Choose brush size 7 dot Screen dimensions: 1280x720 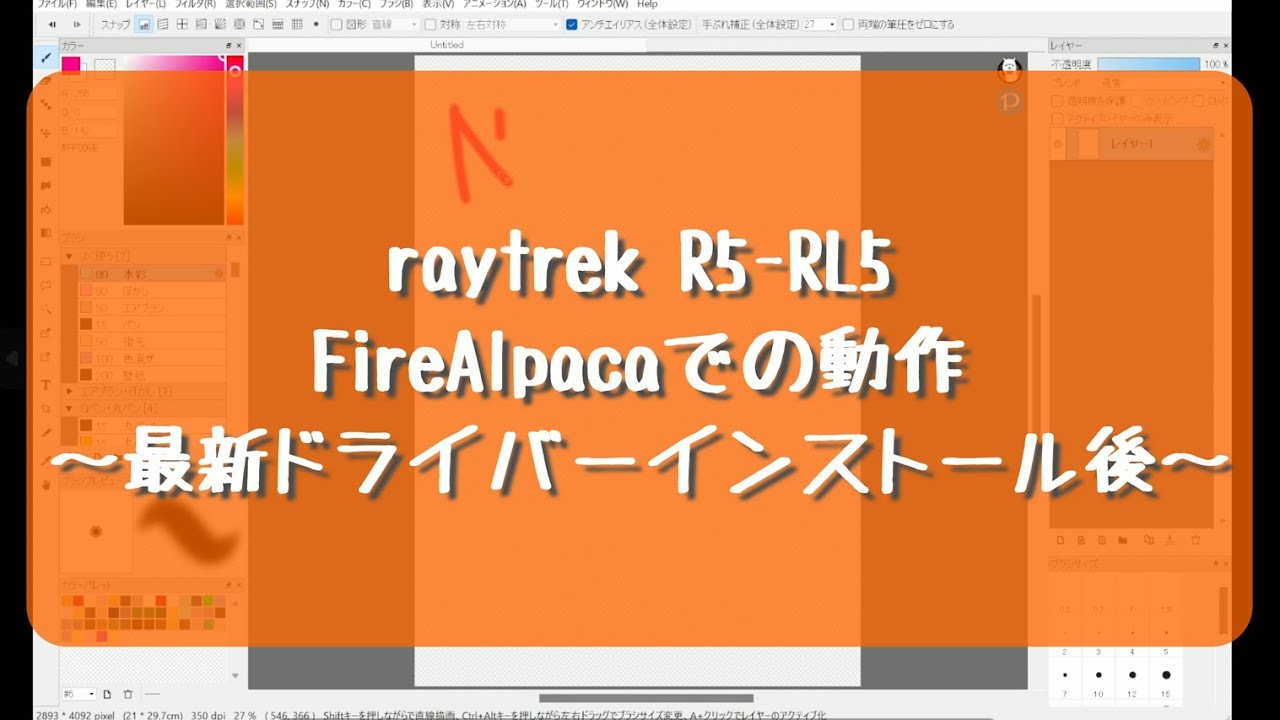[x=1064, y=675]
